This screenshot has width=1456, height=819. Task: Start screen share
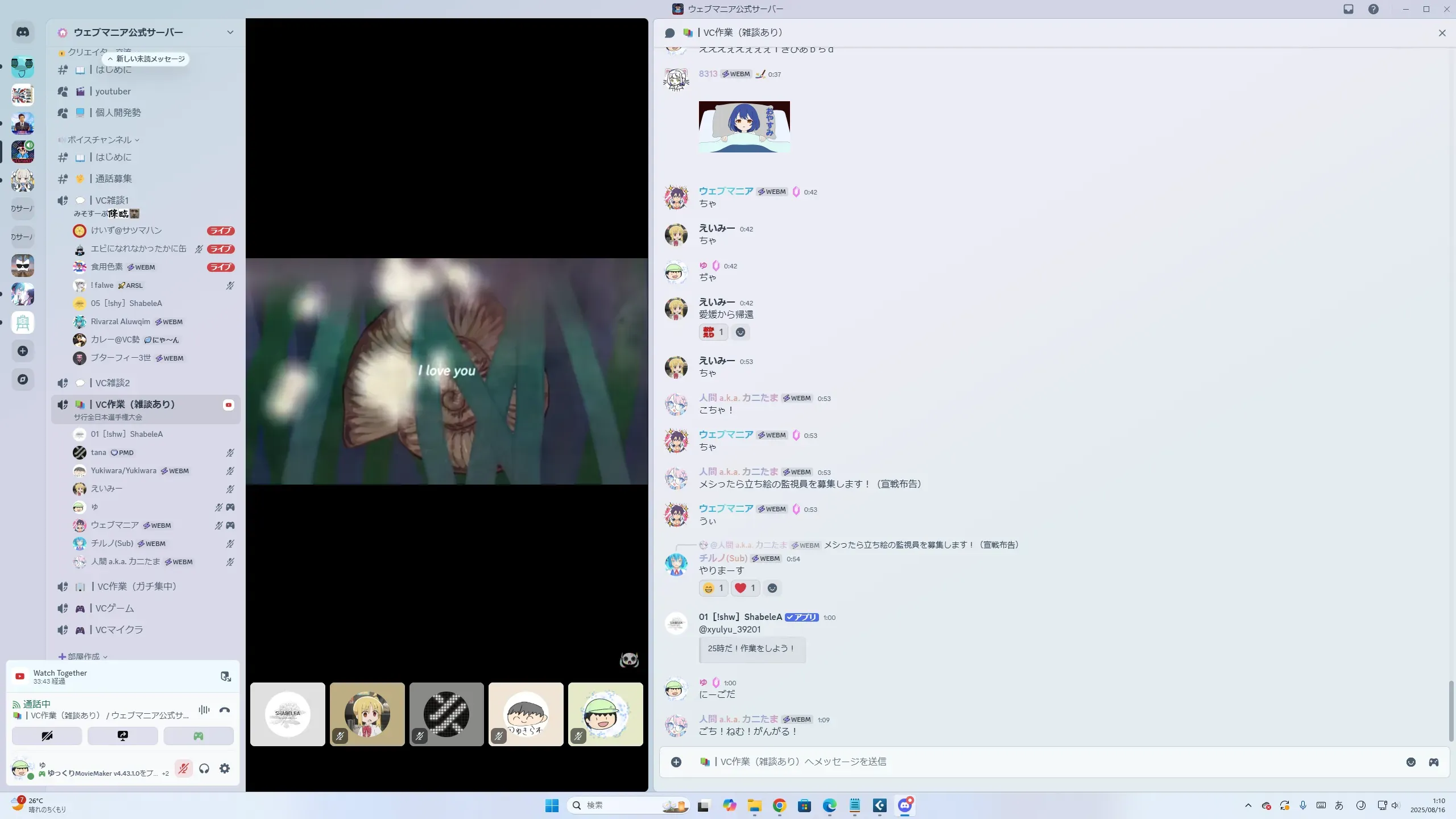[x=123, y=736]
